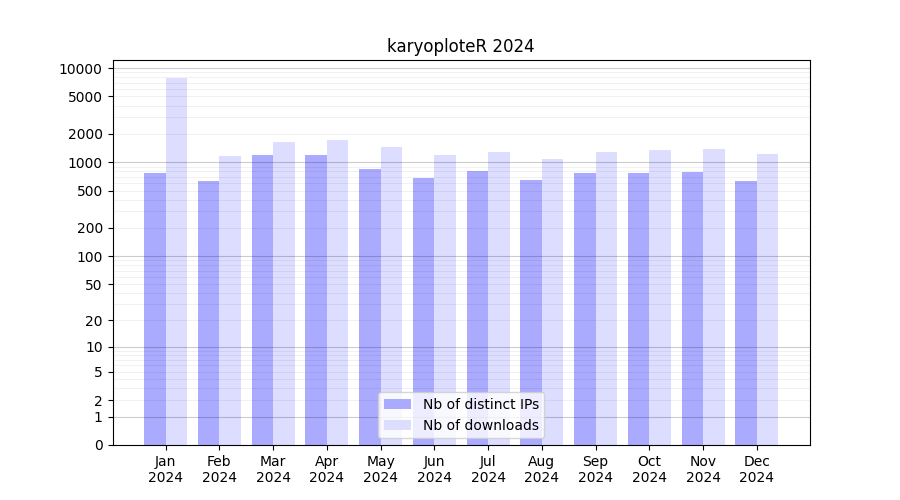Click the 'Nb of downloads' legend swatch

pos(397,425)
